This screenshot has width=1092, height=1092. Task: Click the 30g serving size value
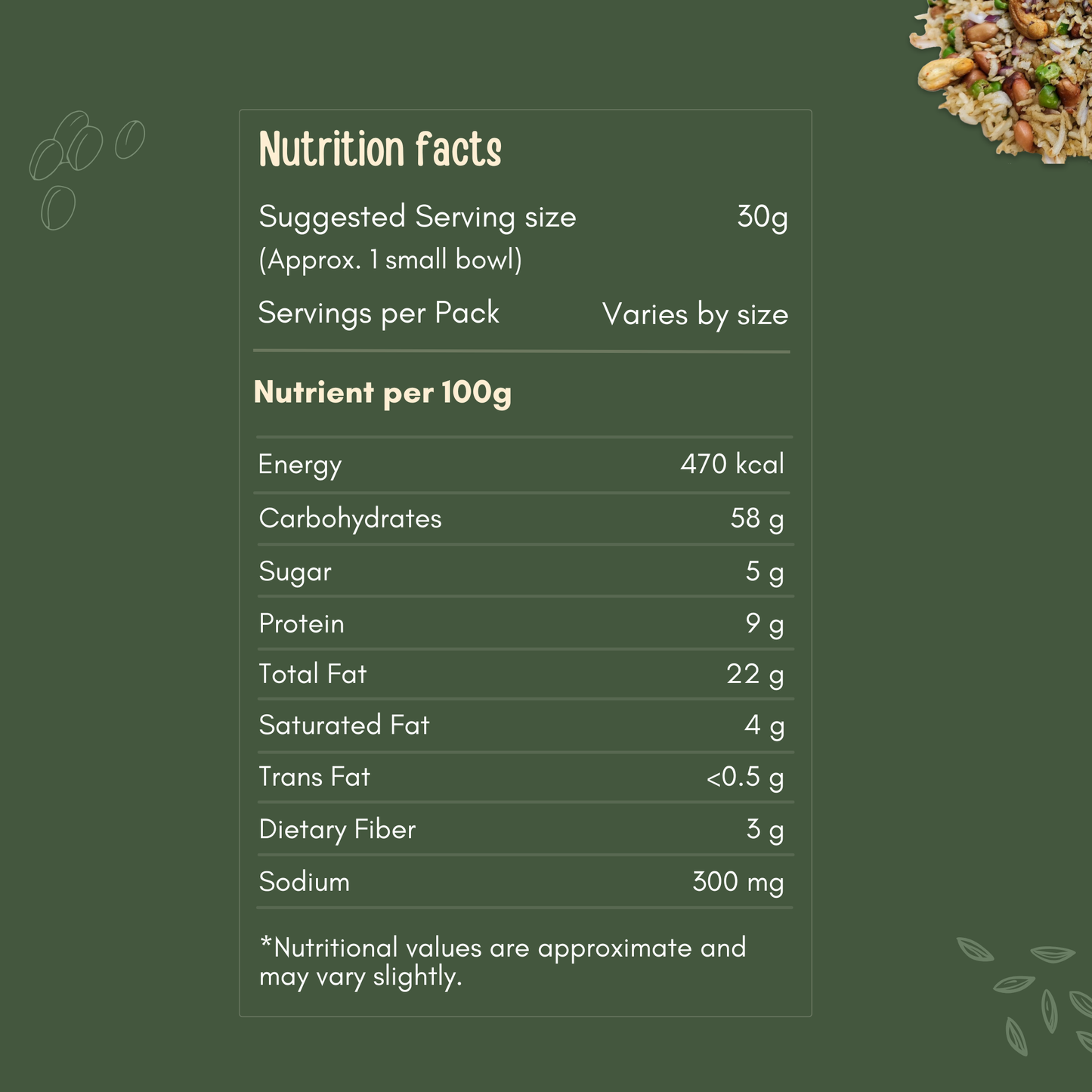763,217
